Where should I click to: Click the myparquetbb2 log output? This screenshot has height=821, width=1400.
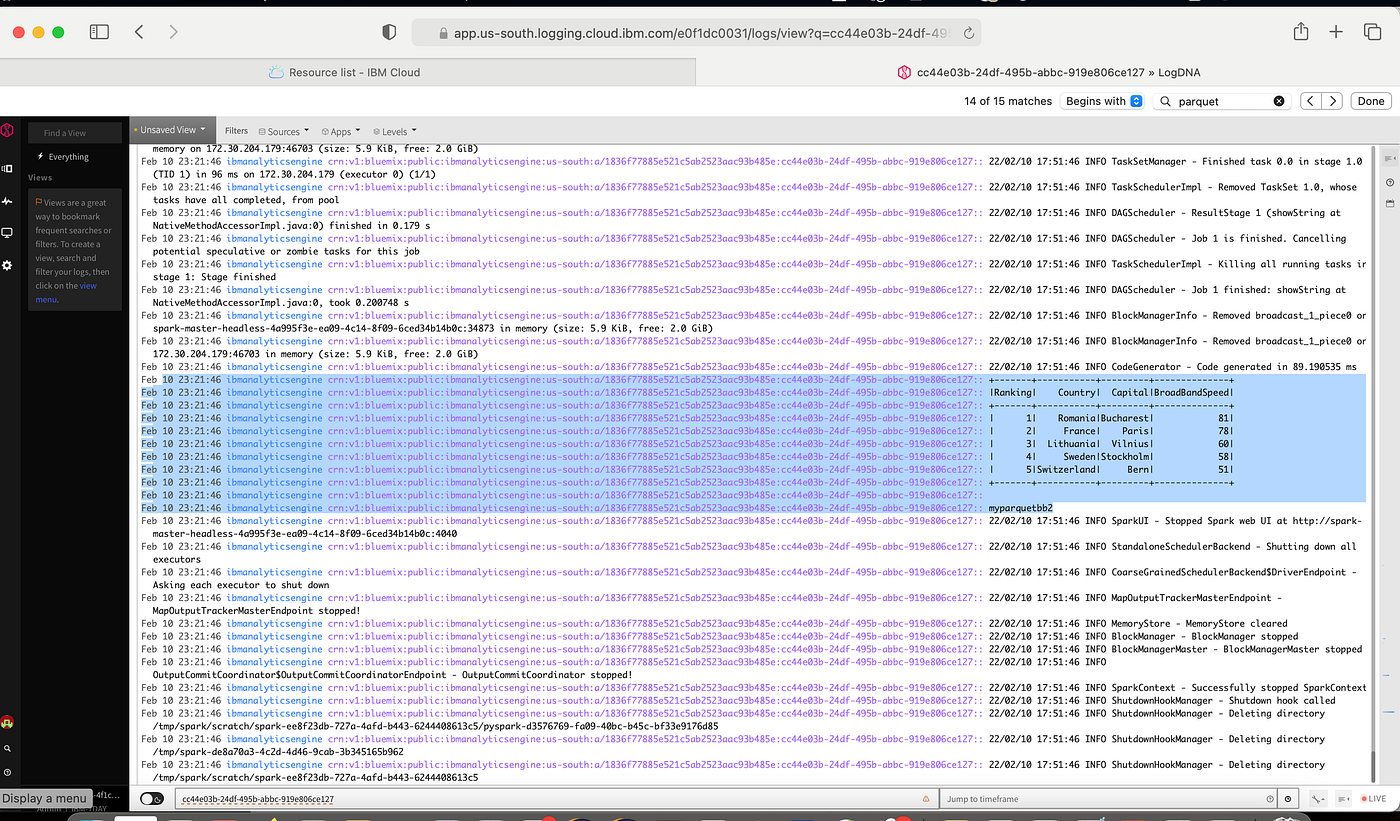[1021, 508]
